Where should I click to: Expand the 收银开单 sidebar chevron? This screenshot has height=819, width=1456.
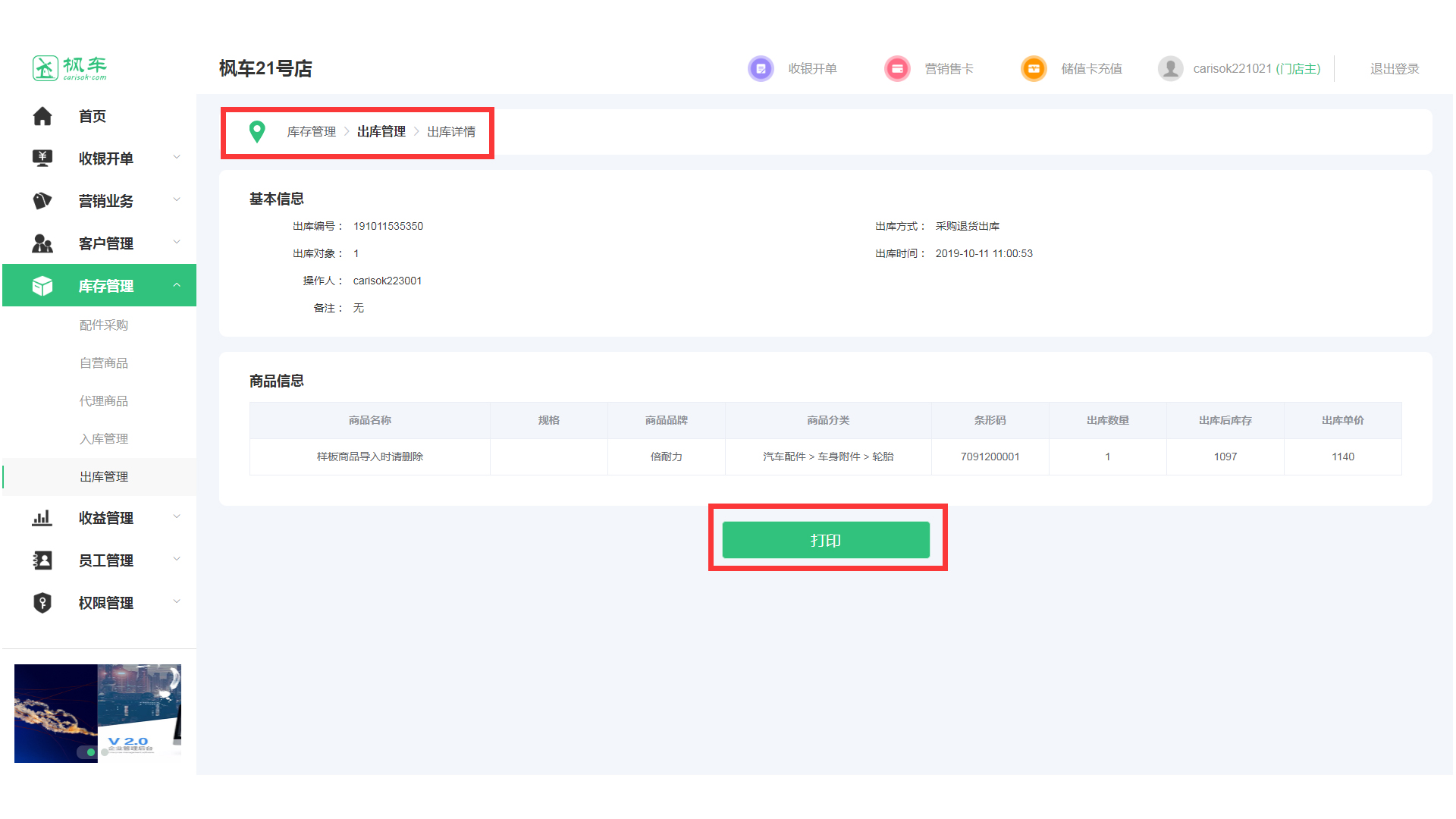[177, 158]
